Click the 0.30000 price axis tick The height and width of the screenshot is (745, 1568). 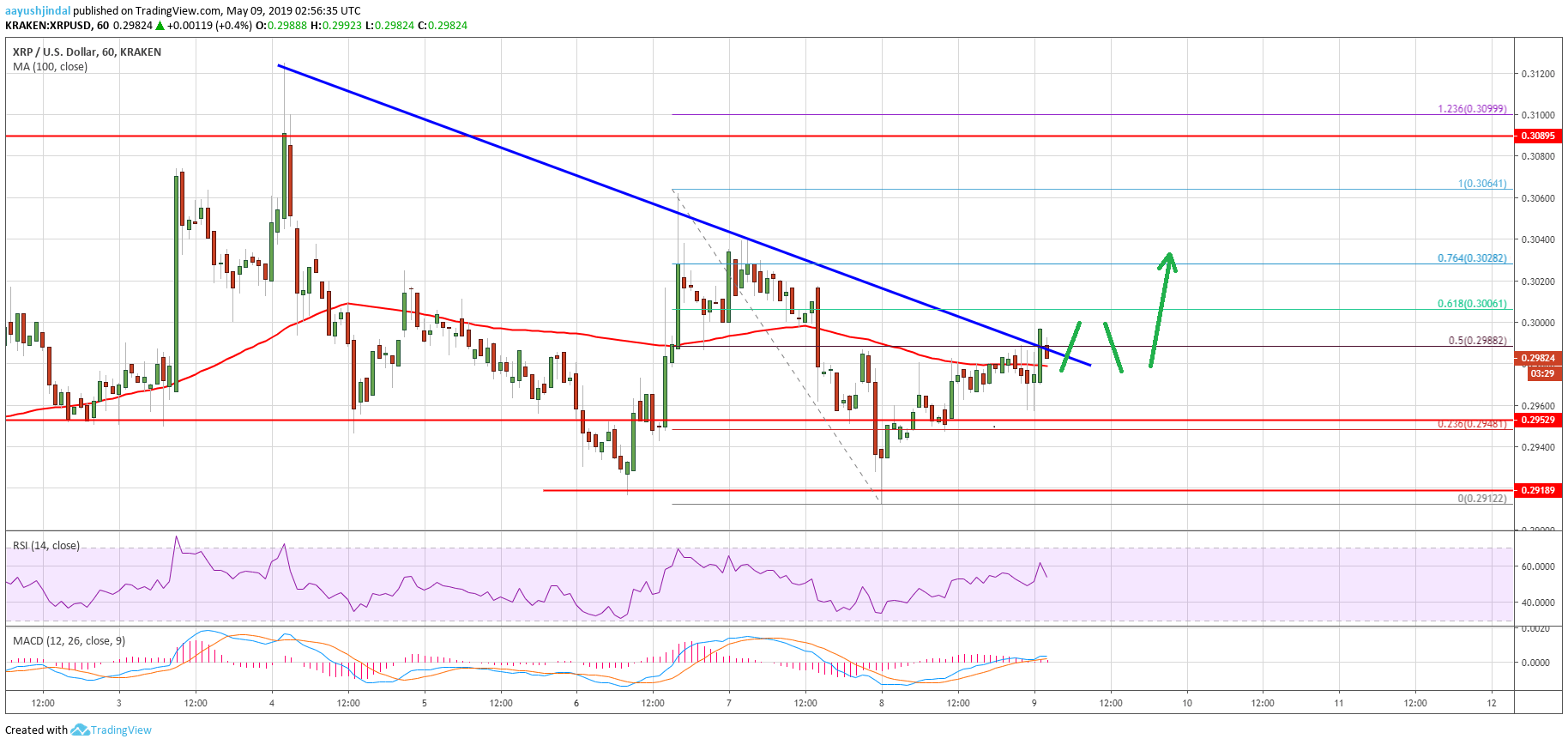[1537, 323]
